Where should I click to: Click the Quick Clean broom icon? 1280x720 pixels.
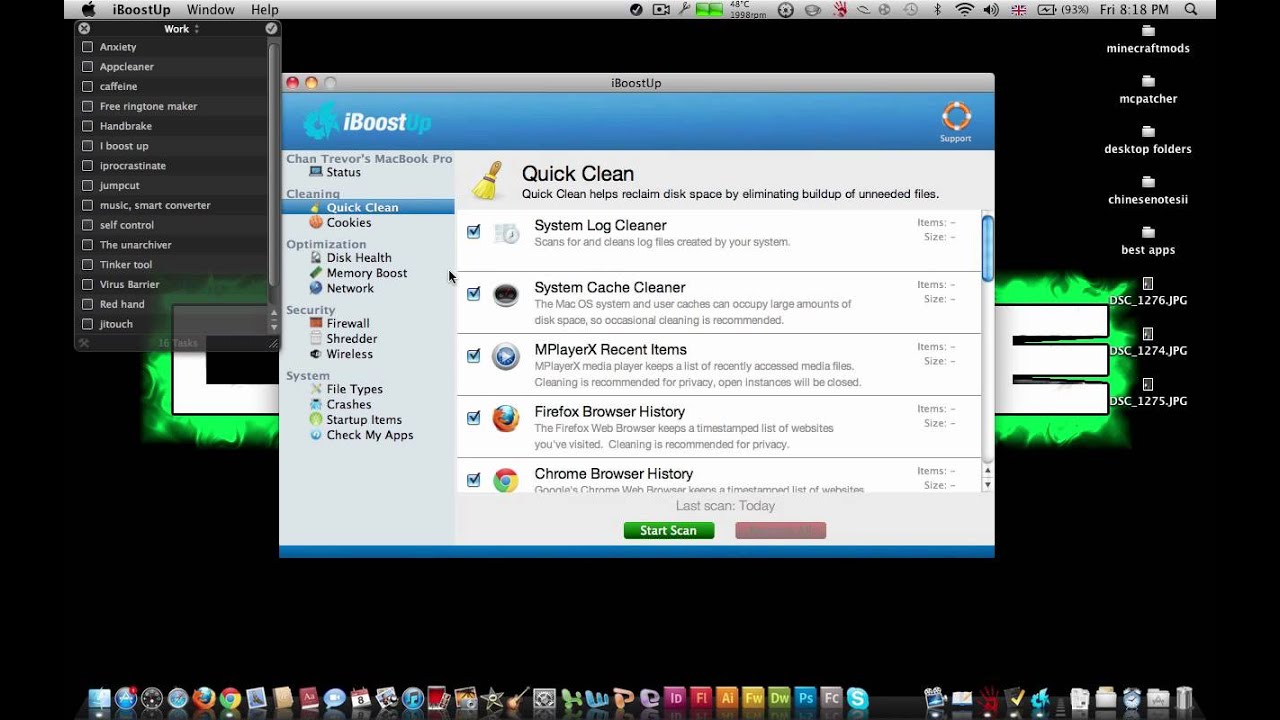488,181
